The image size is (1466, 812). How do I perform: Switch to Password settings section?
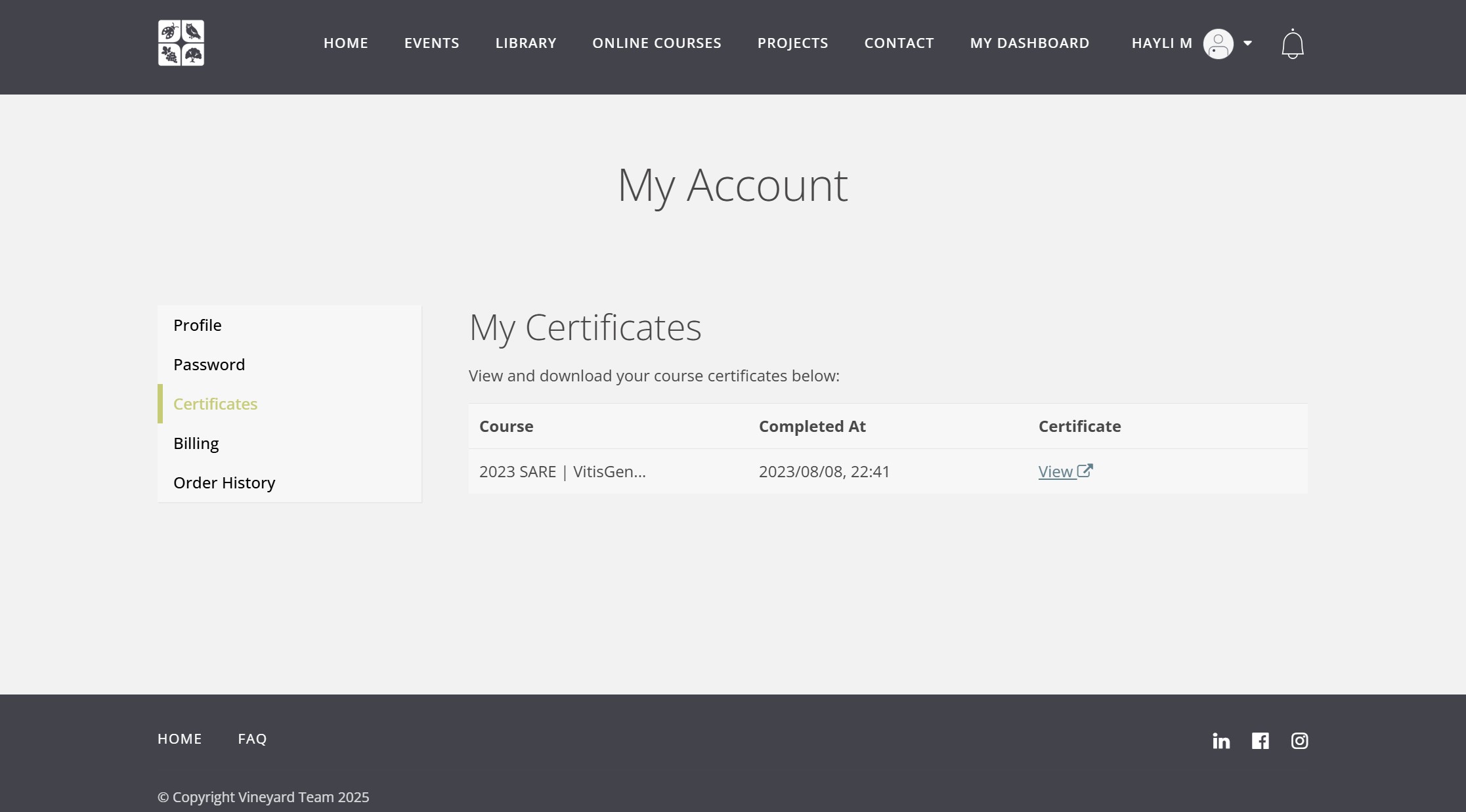click(209, 364)
